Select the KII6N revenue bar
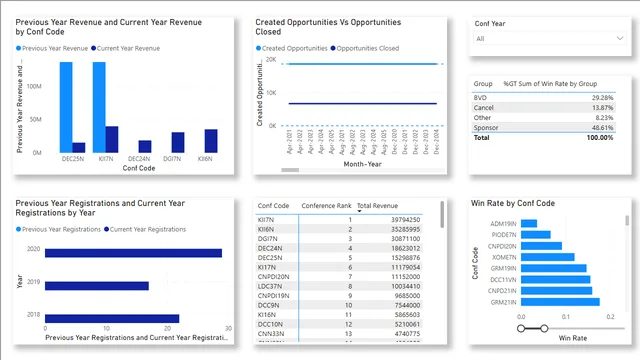 211,141
